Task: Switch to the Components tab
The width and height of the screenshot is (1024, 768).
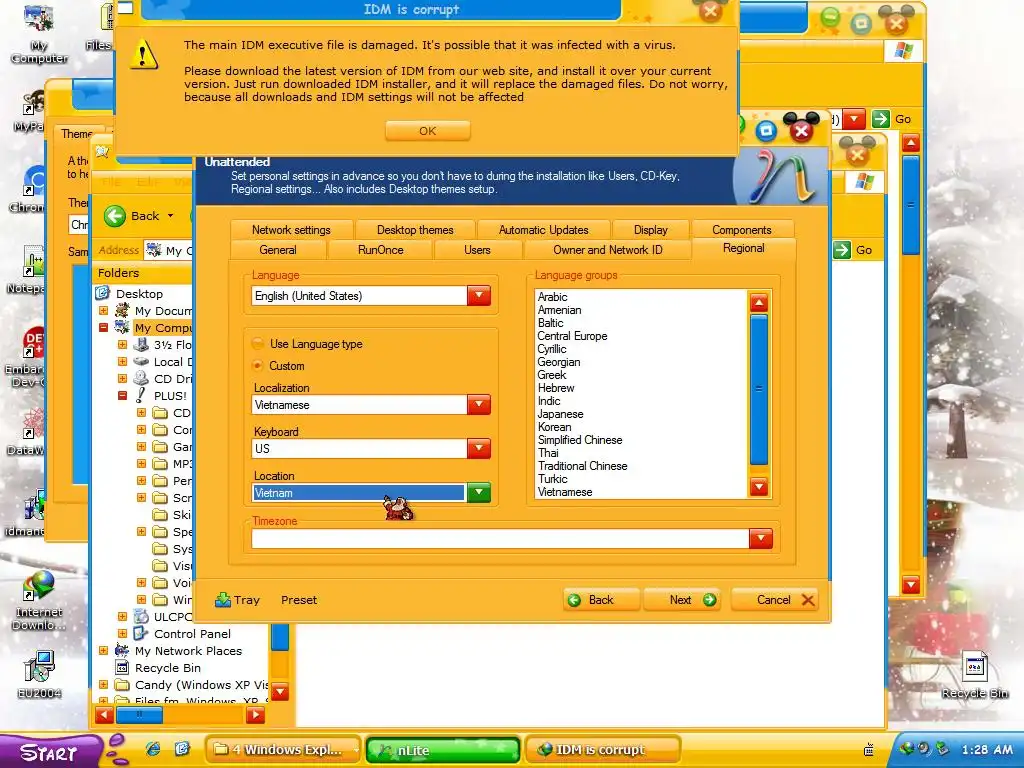Action: click(x=742, y=230)
